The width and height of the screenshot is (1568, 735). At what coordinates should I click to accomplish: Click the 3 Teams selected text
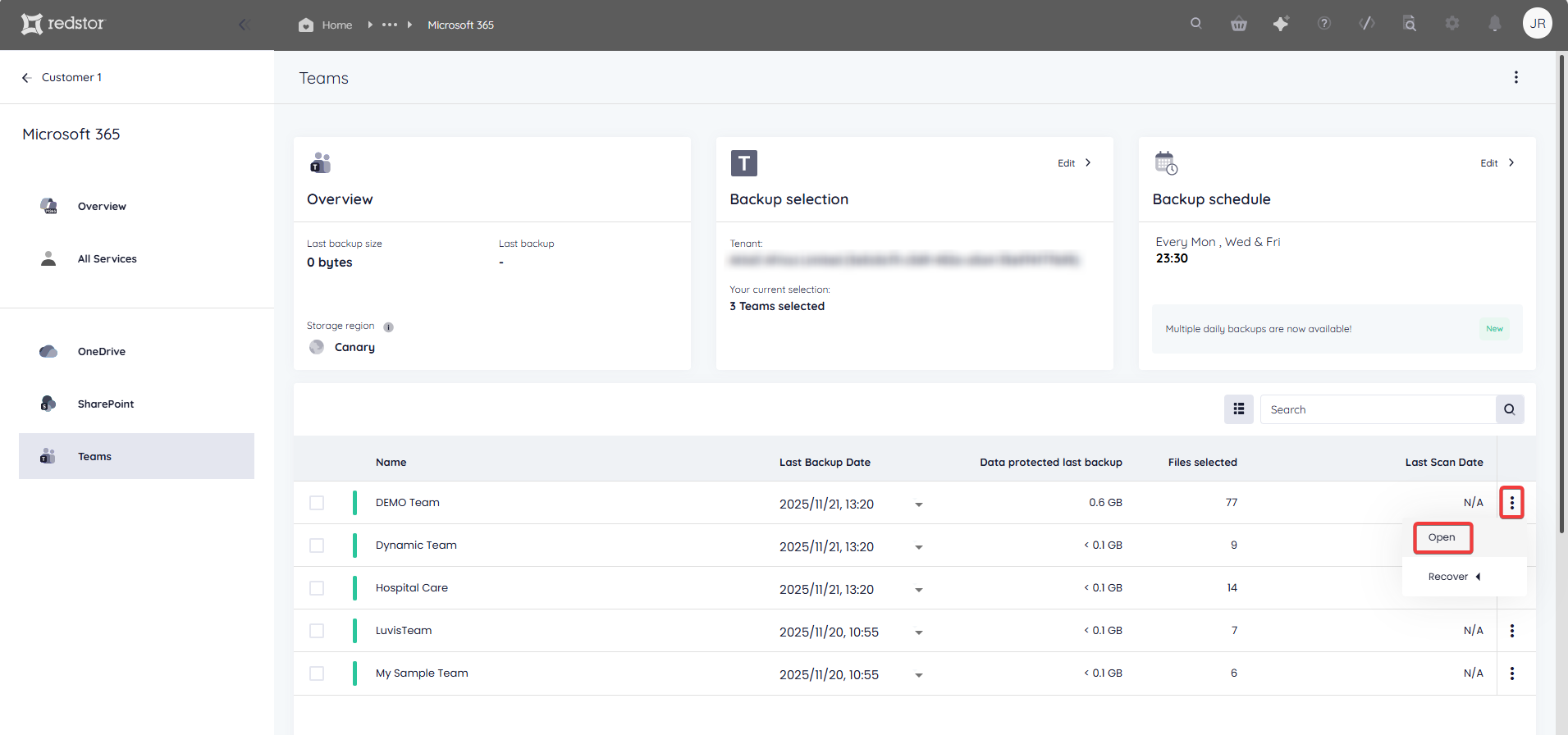(x=777, y=306)
